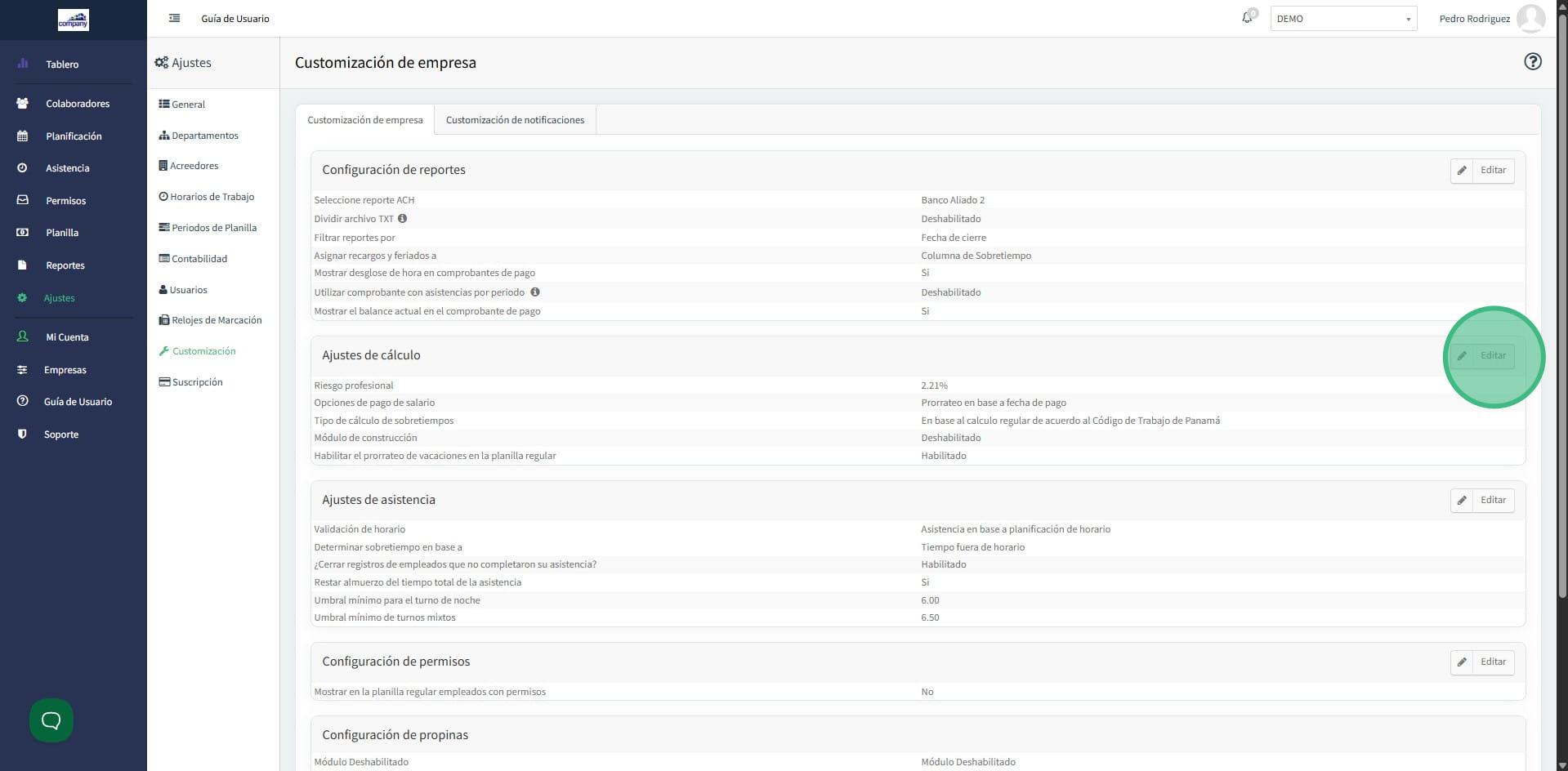Switch to Customización de notificaciones tab
The width and height of the screenshot is (1568, 771).
coord(515,120)
